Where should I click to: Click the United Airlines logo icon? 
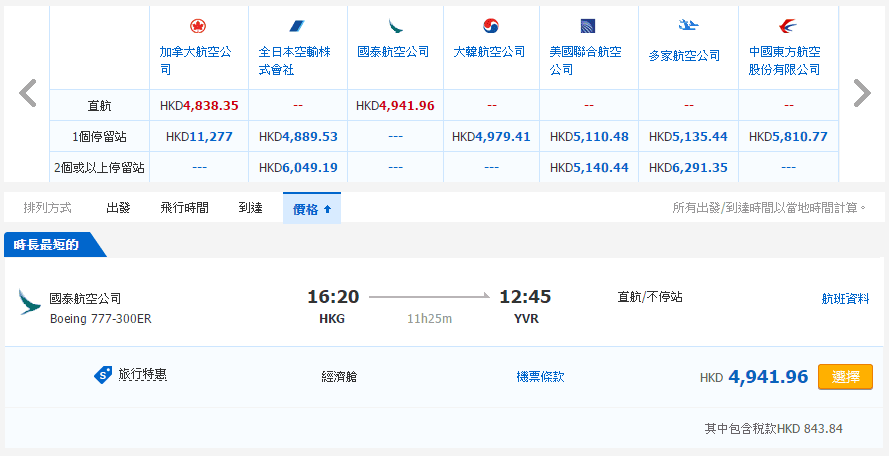[x=588, y=26]
